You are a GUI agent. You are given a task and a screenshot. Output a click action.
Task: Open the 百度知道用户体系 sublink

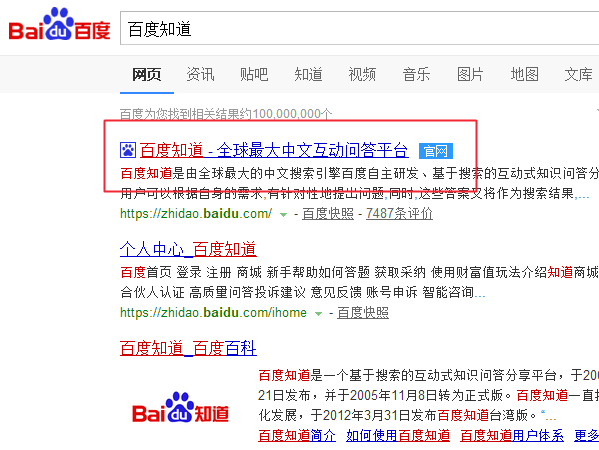(x=512, y=435)
